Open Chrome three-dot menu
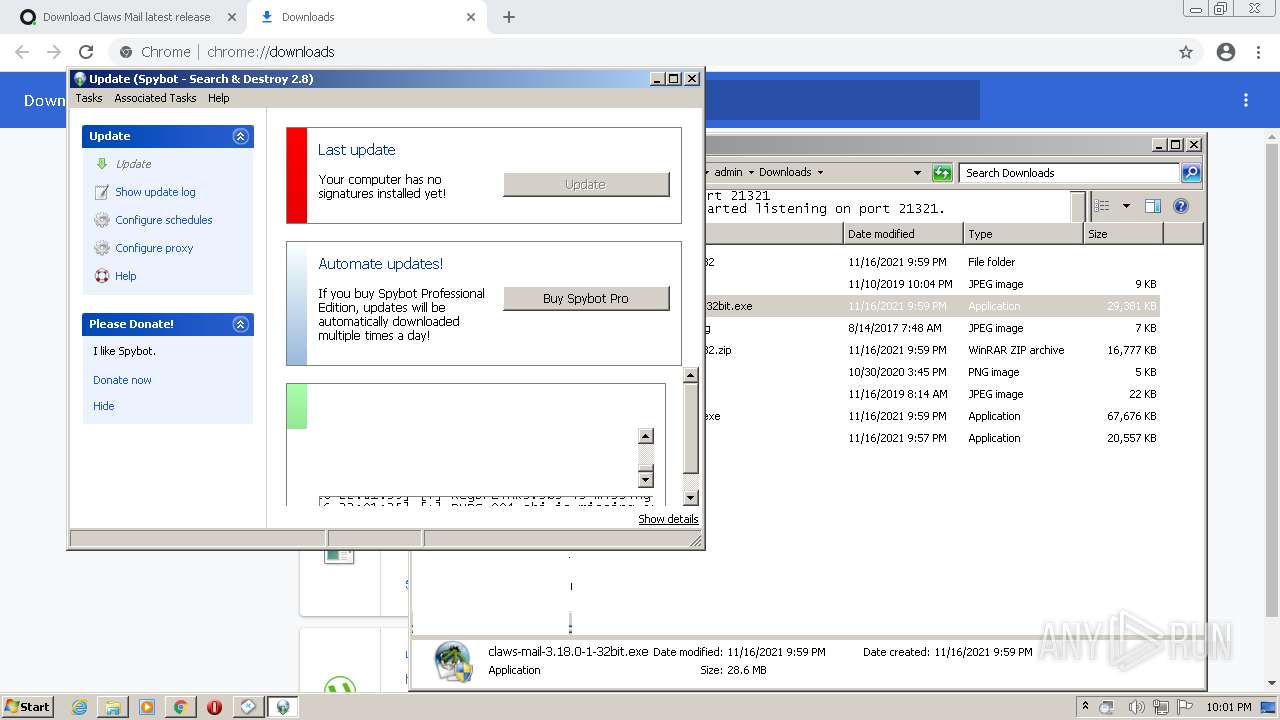This screenshot has height=720, width=1280. tap(1258, 52)
